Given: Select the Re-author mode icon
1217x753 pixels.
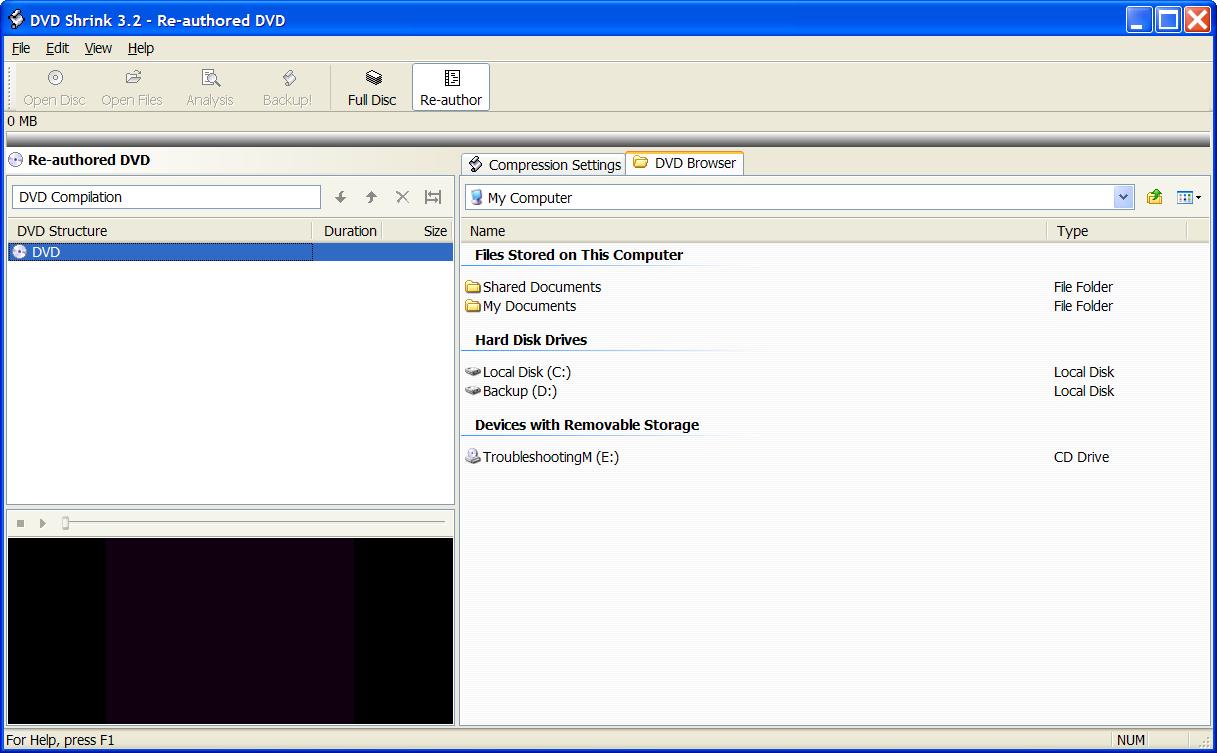Looking at the screenshot, I should tap(450, 86).
